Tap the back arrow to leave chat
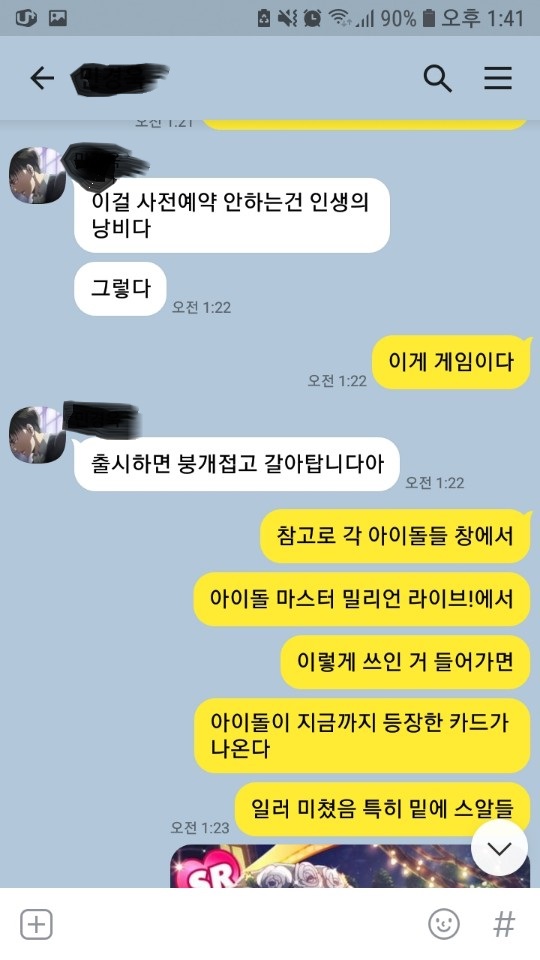The image size is (540, 960). point(42,78)
